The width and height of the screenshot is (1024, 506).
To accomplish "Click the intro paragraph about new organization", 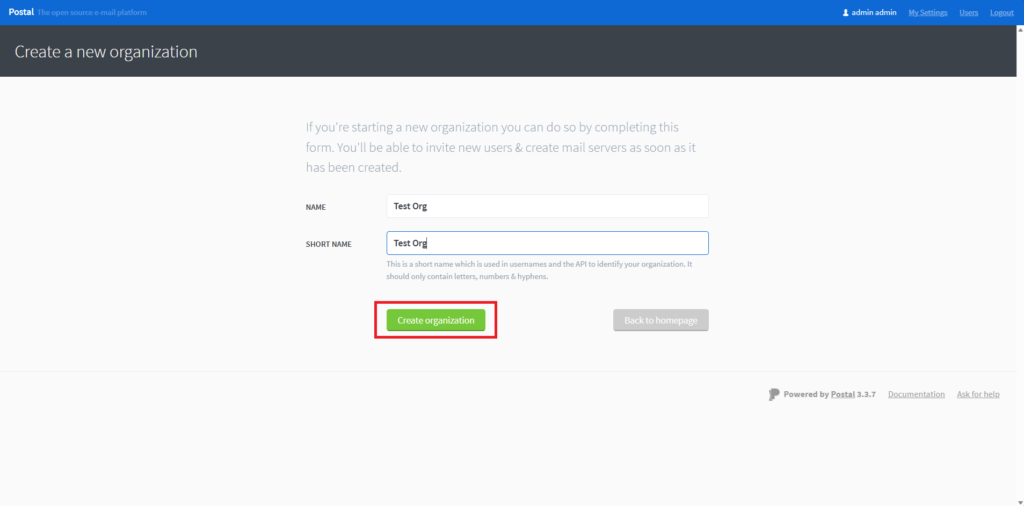I will click(x=501, y=147).
